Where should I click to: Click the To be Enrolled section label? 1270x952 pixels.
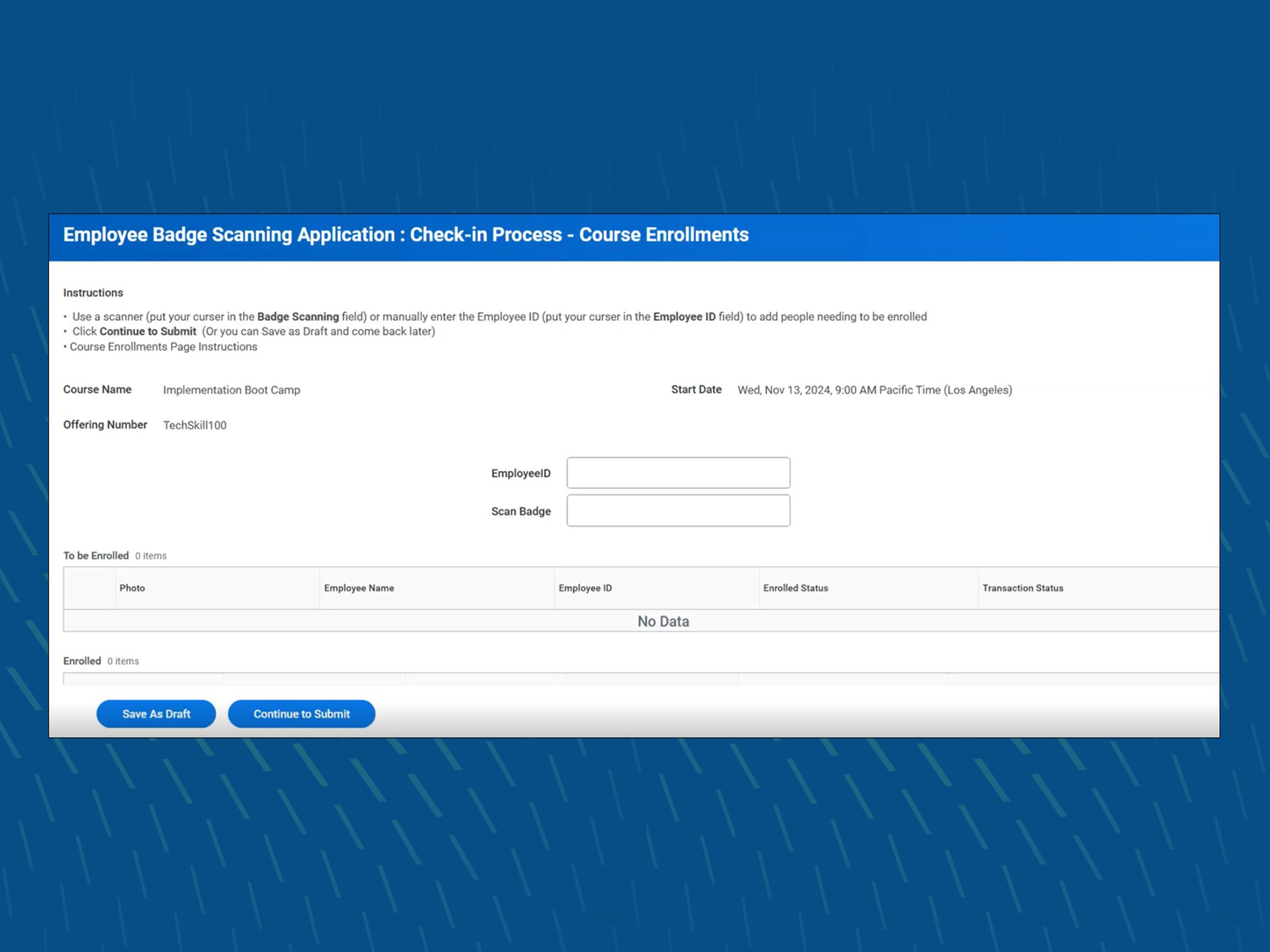click(x=96, y=555)
